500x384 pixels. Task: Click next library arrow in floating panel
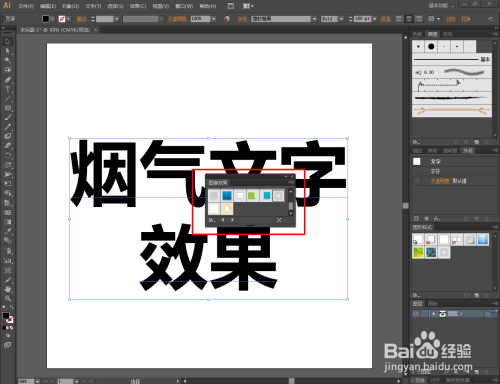(x=233, y=220)
